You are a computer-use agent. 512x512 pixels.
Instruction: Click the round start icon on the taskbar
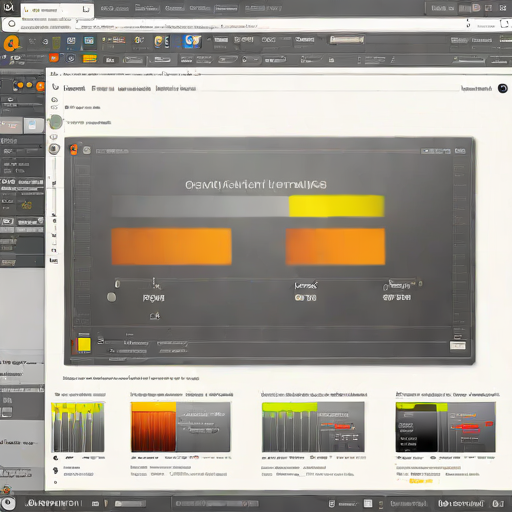pos(8,503)
